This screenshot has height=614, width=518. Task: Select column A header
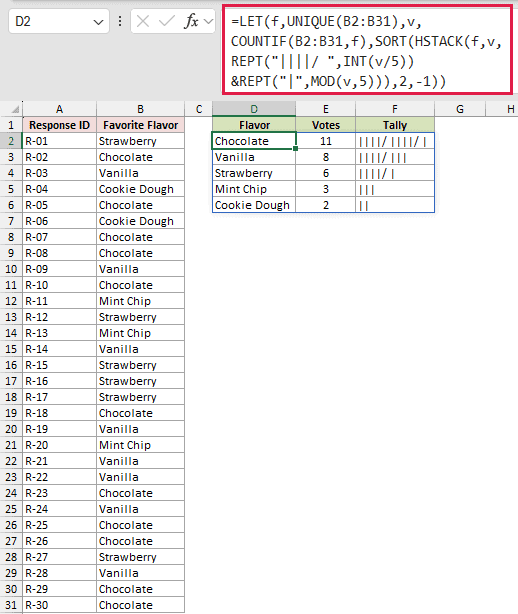pos(60,109)
